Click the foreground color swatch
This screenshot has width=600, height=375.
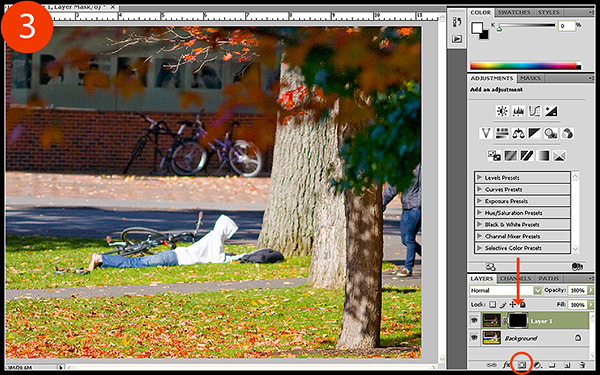click(x=477, y=28)
